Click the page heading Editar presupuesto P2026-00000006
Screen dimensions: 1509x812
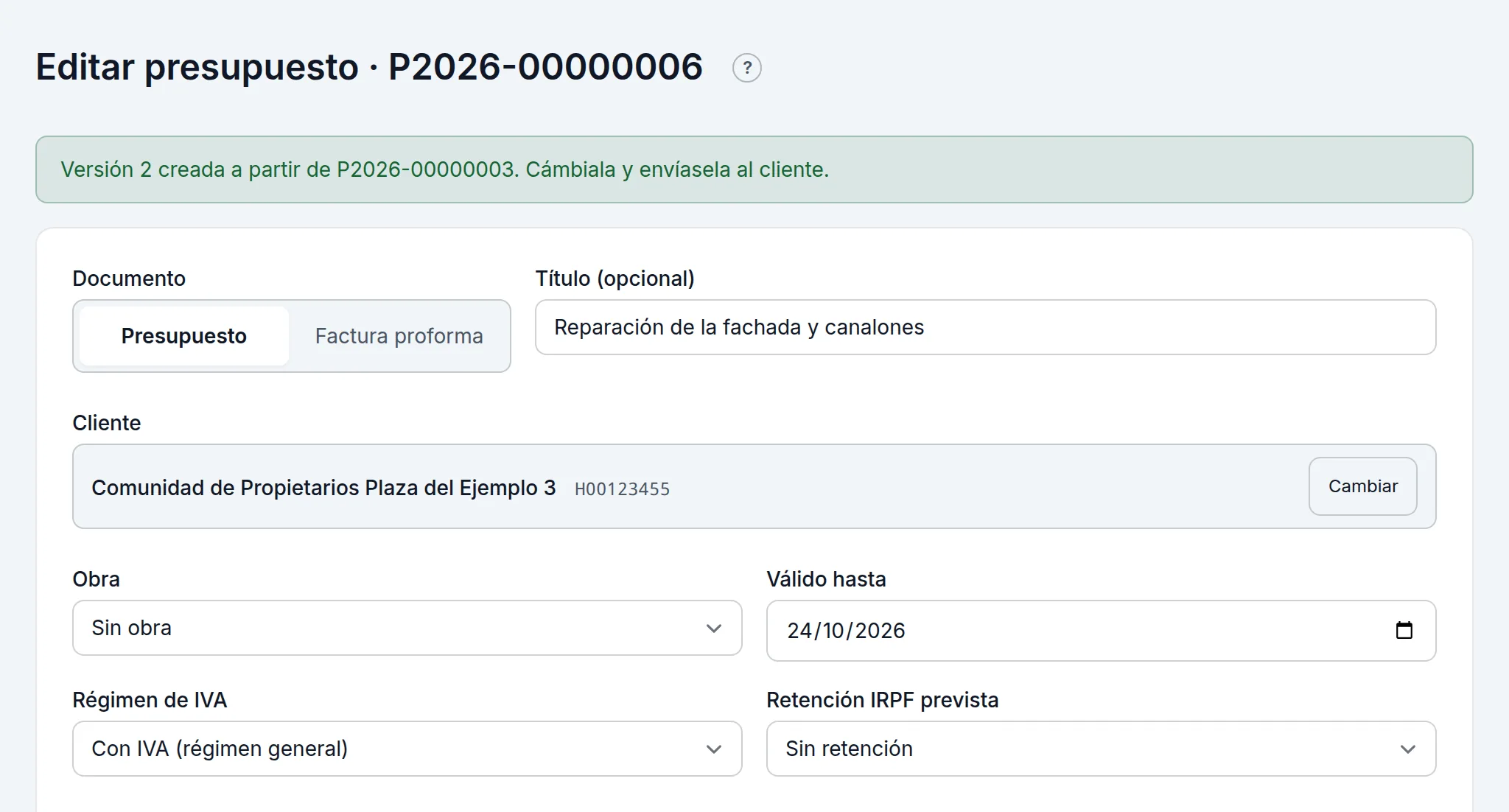pyautogui.click(x=369, y=67)
